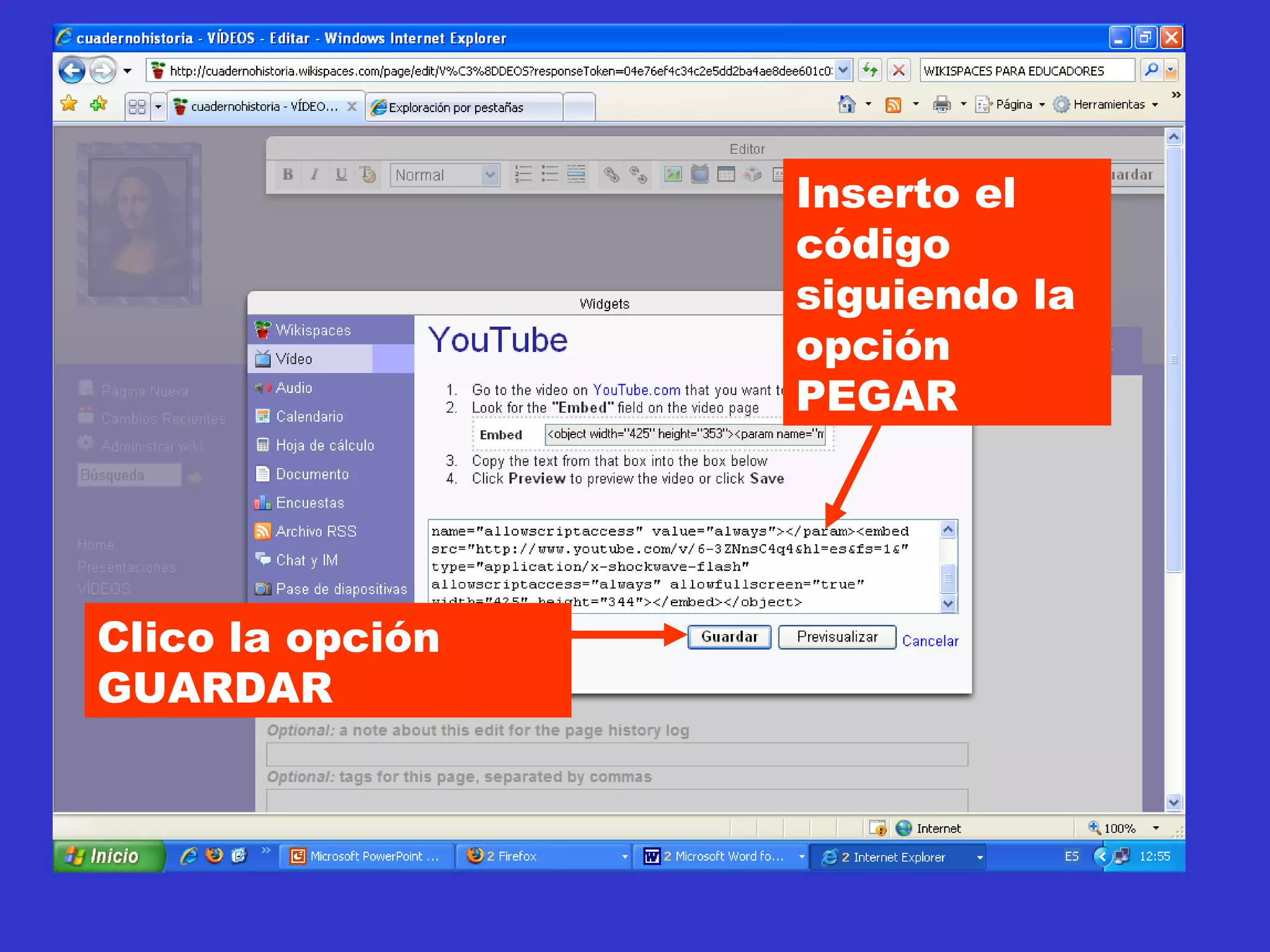Viewport: 1270px width, 952px height.
Task: Select Wikispaces in the Widgets list
Action: 331,330
